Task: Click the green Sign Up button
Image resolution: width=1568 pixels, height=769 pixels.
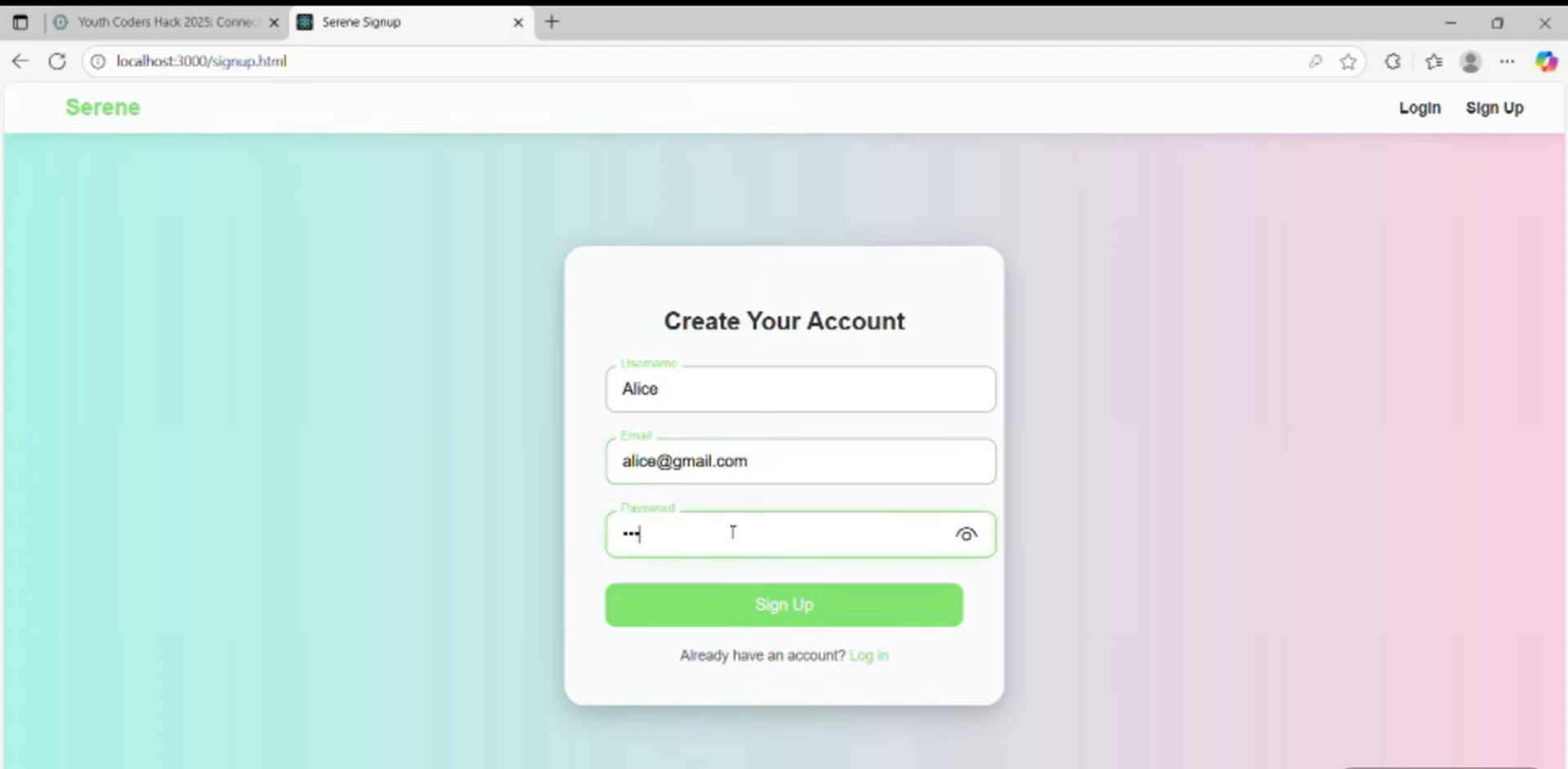Action: [x=784, y=605]
